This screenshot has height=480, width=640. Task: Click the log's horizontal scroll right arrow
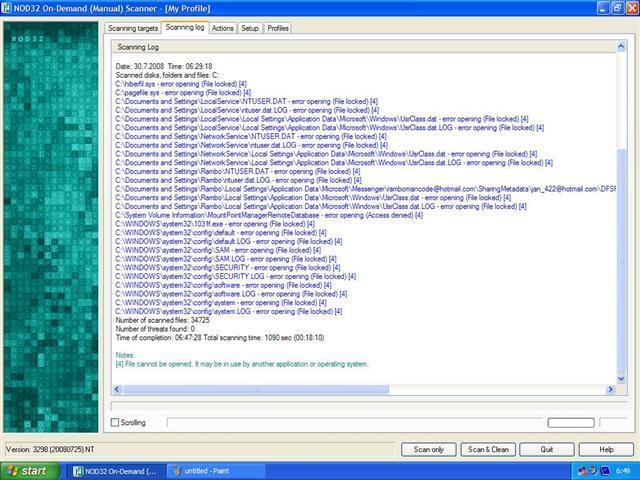(611, 389)
